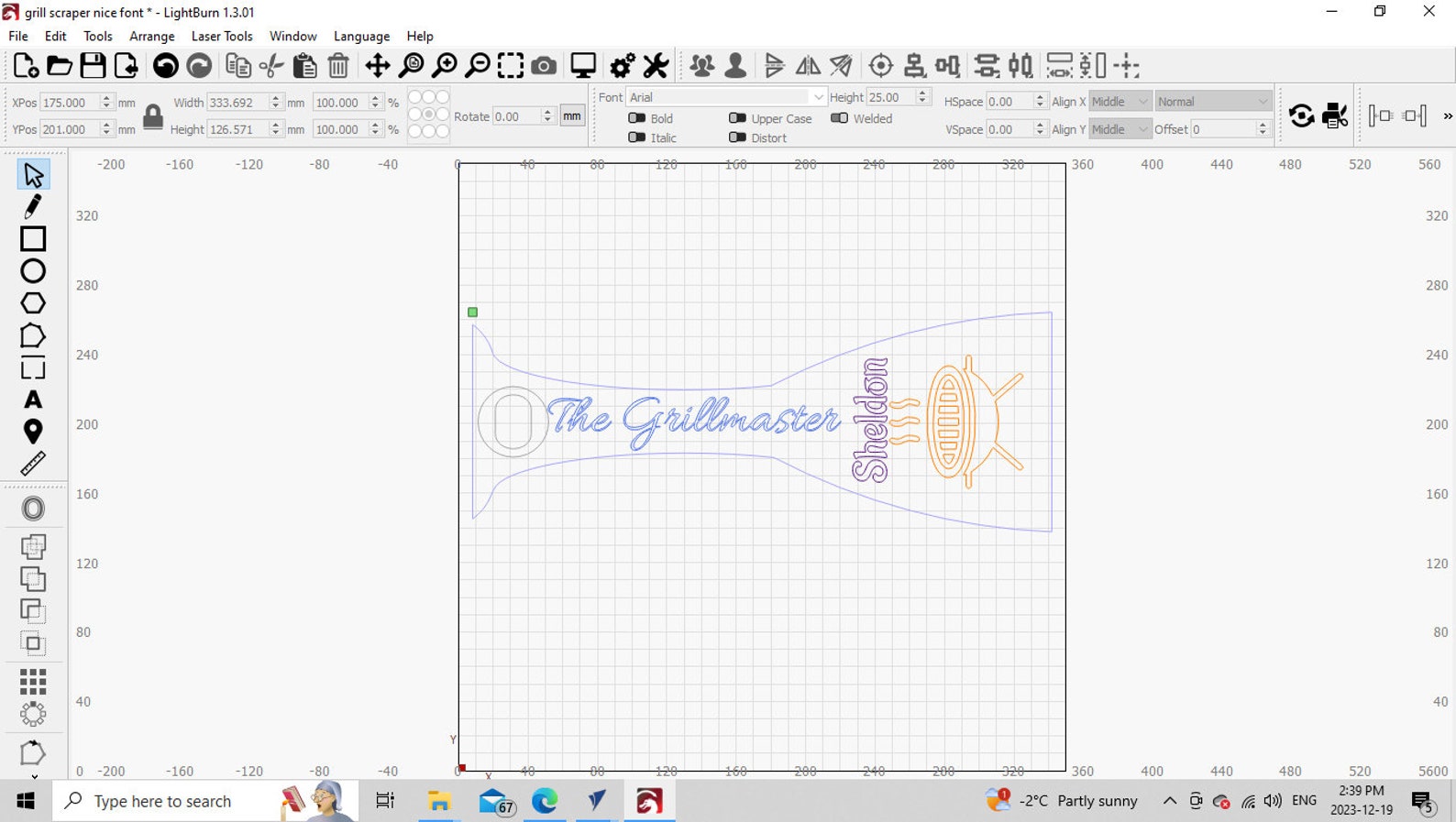Expand the toolbar overflow chevron

click(1447, 116)
